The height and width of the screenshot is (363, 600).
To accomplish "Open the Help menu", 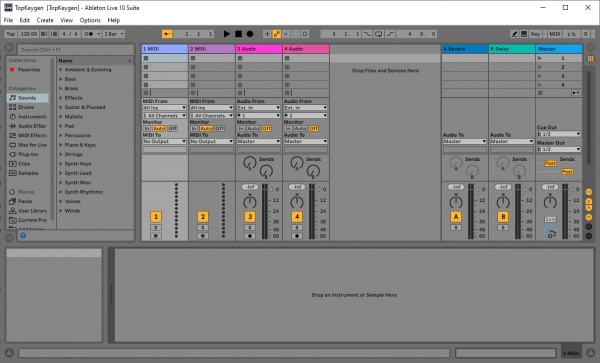I will pos(114,20).
